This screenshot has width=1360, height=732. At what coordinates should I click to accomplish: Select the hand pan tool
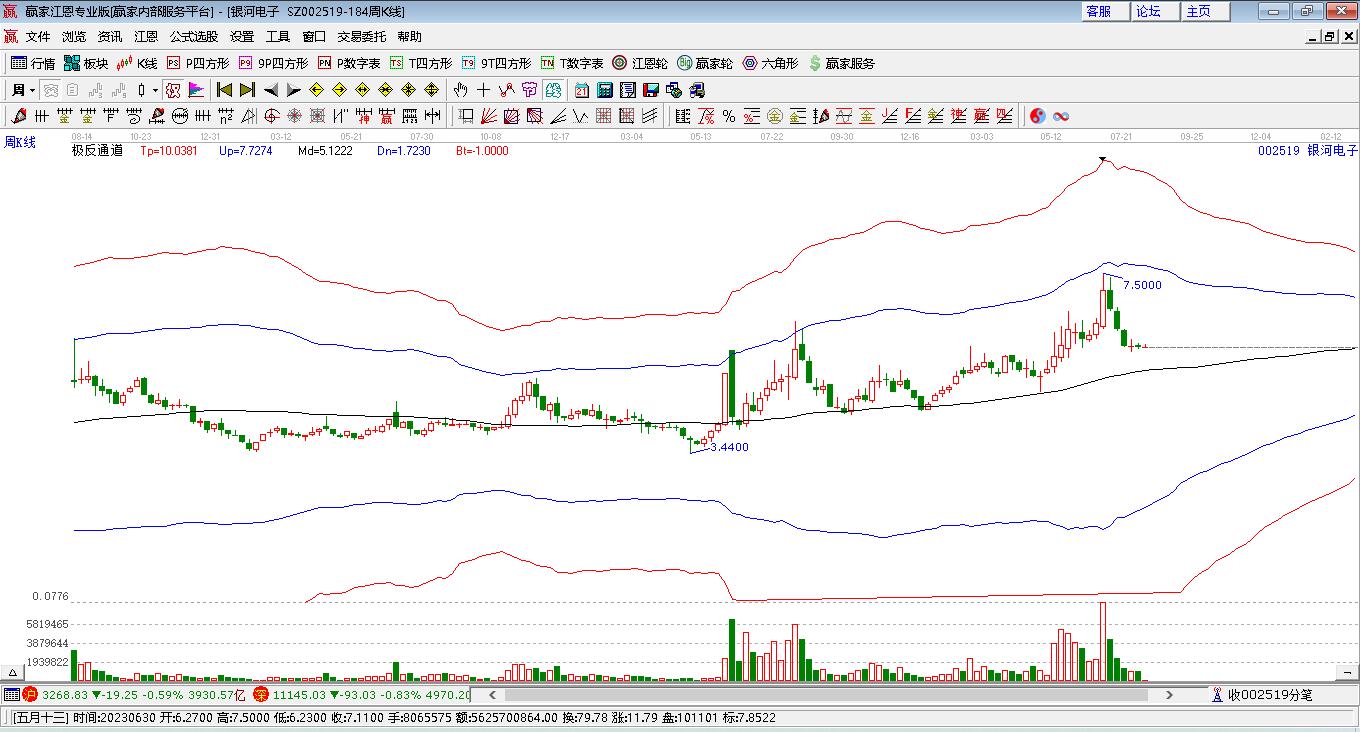pos(461,90)
